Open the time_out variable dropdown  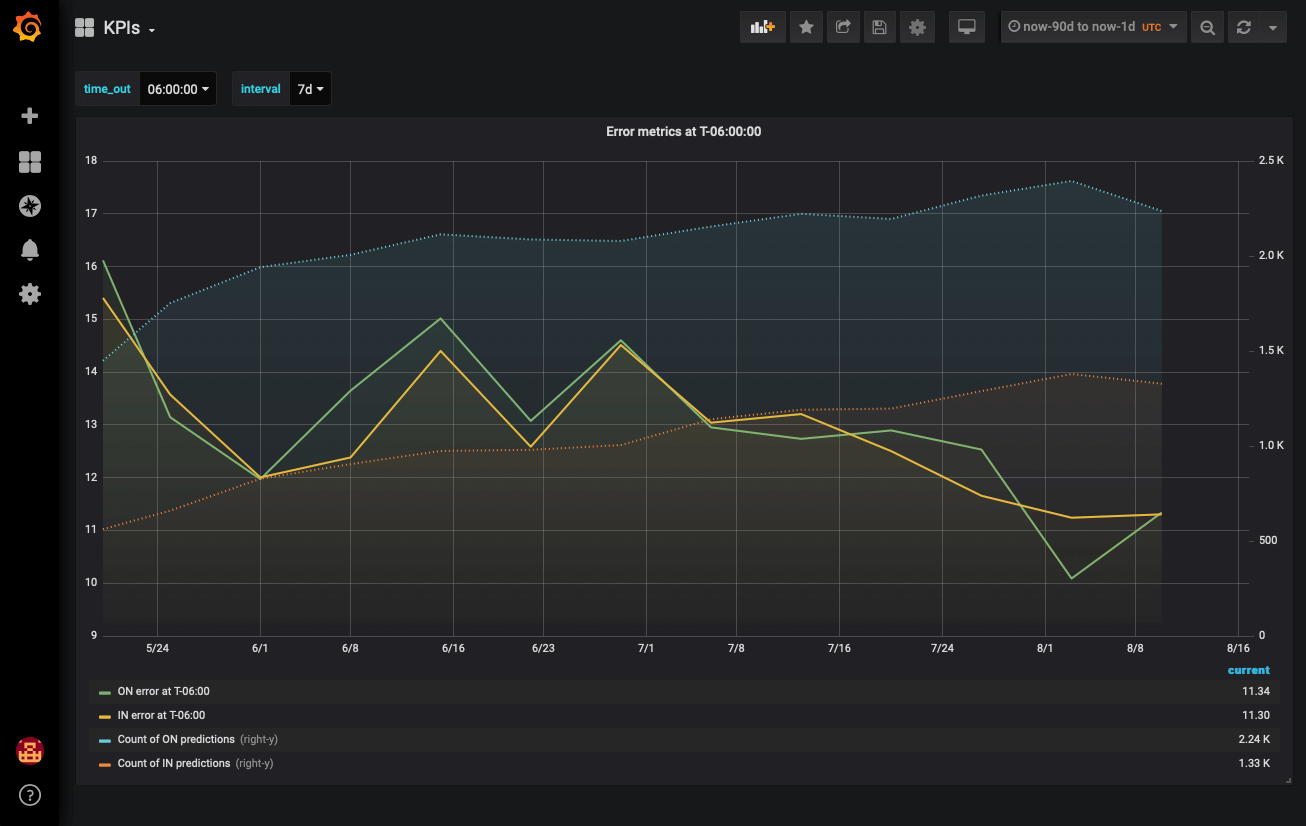[178, 88]
